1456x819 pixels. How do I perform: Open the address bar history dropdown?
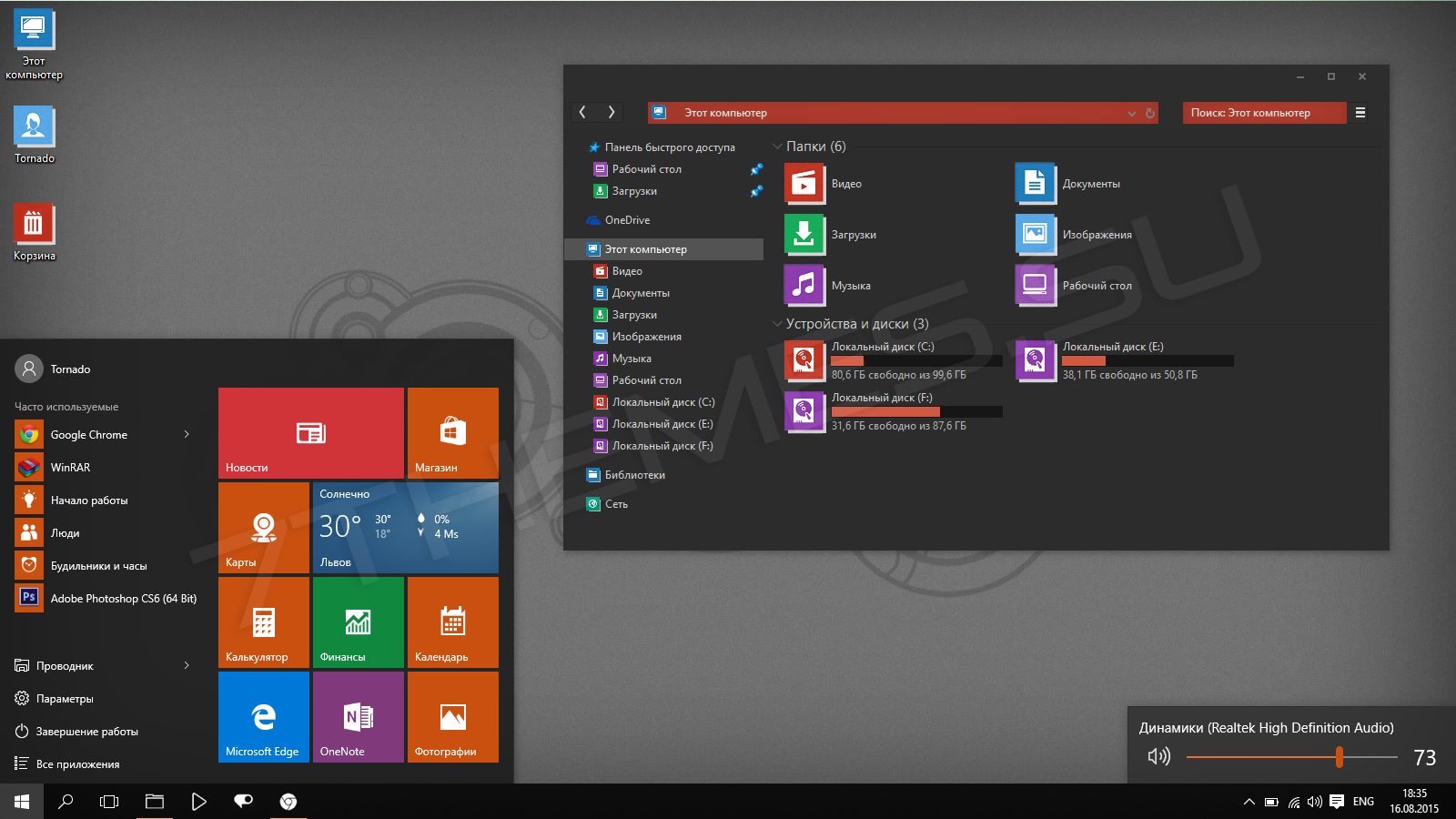click(1132, 114)
